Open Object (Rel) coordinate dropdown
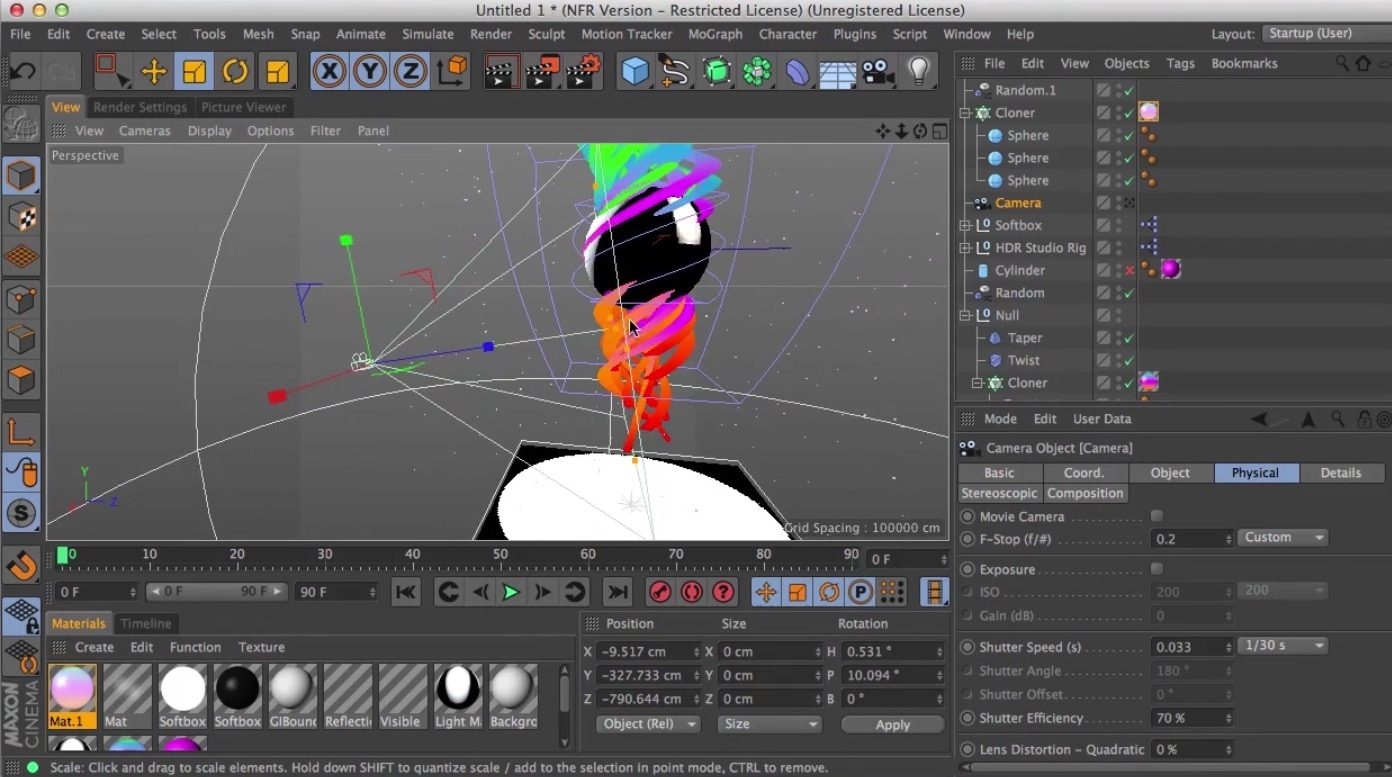The height and width of the screenshot is (777, 1392). [647, 724]
